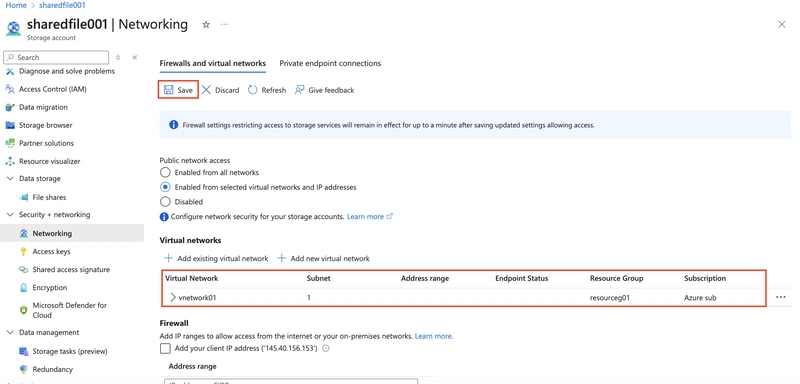Click the sidebar Search input field
This screenshot has width=800, height=384.
point(56,57)
